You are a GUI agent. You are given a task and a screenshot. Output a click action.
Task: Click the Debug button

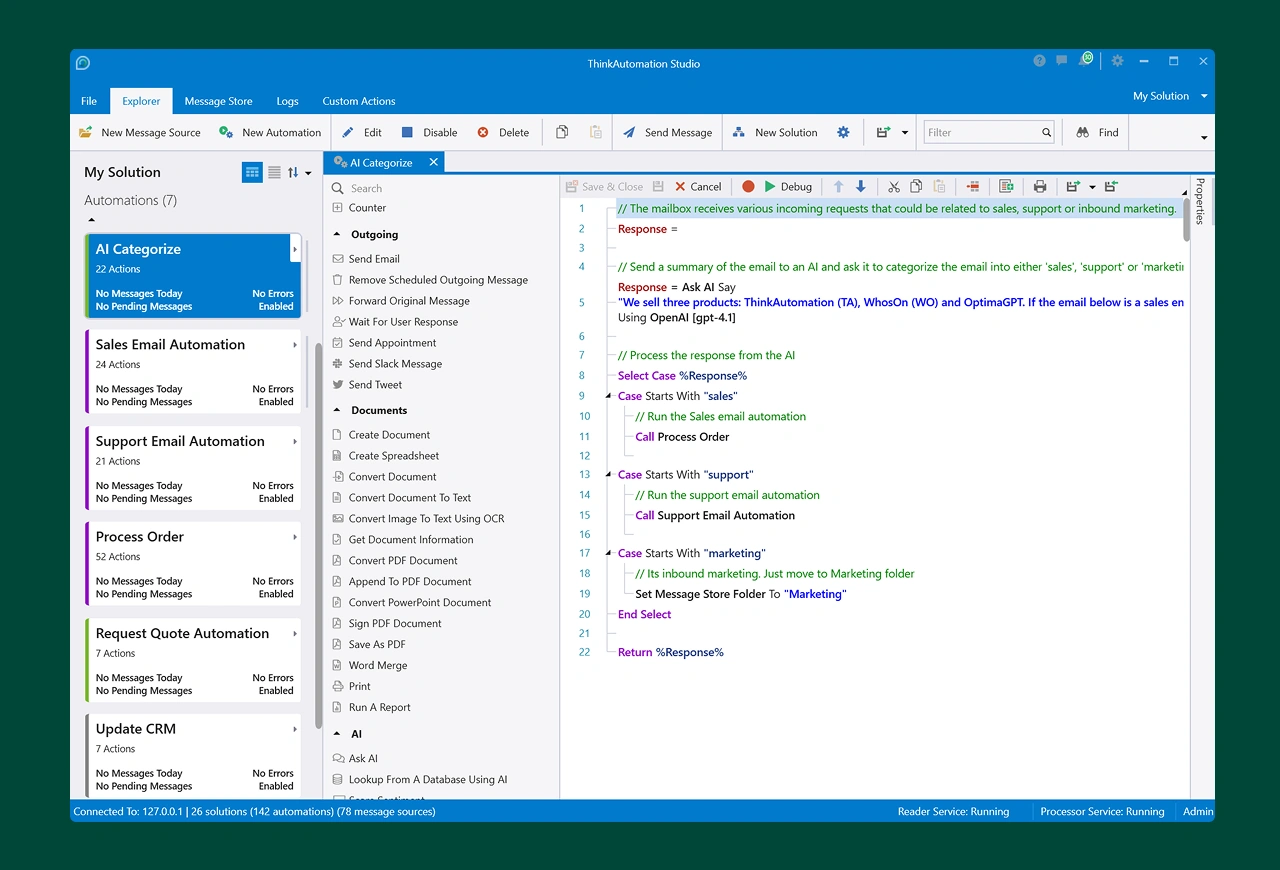pos(788,187)
